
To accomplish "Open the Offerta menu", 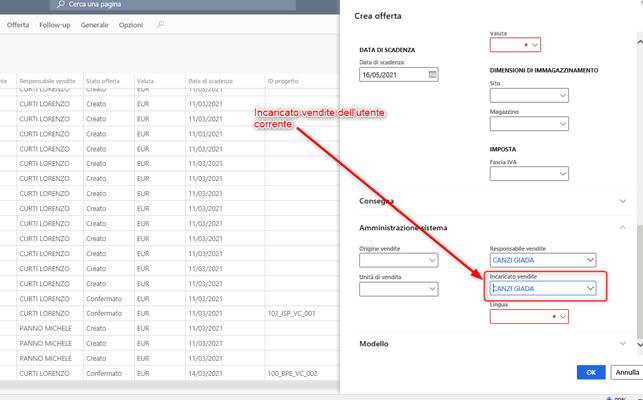I will click(x=18, y=24).
